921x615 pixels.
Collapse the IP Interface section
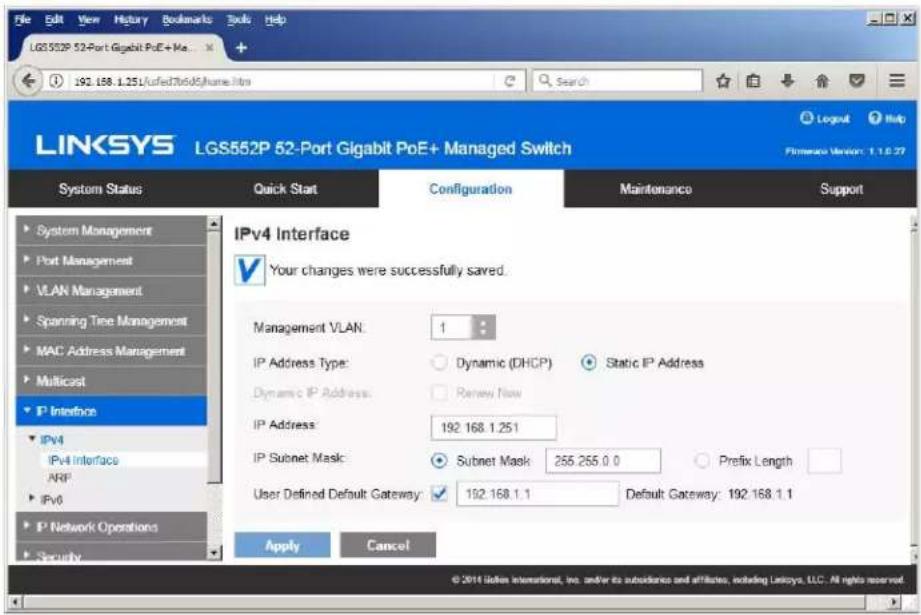111,411
